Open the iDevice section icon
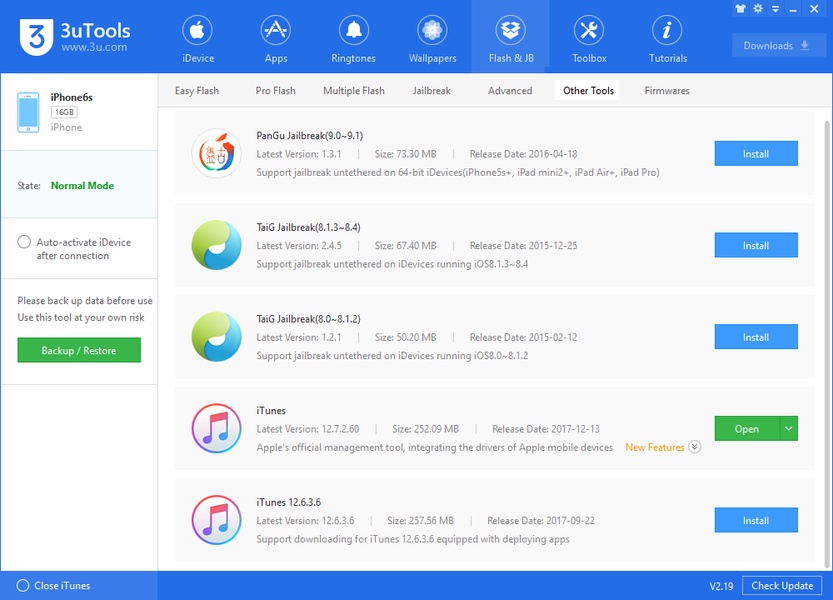 [197, 31]
